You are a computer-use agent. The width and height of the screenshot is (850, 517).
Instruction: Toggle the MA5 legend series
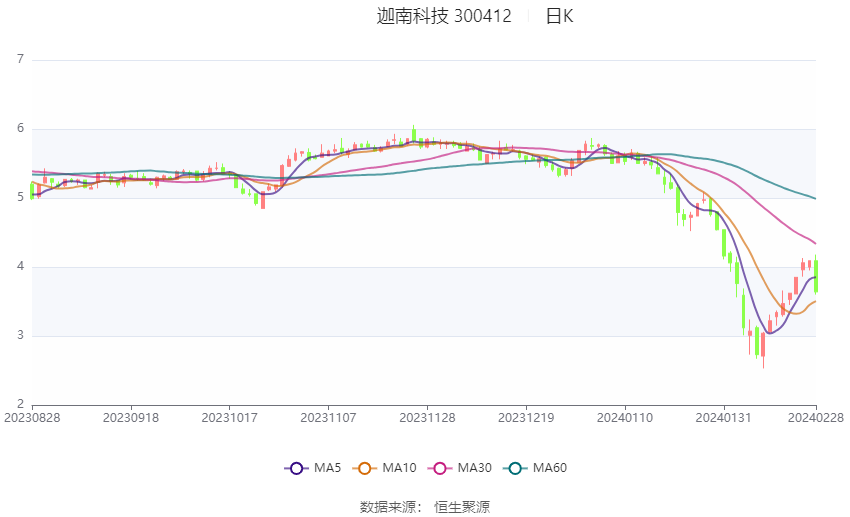coord(313,468)
